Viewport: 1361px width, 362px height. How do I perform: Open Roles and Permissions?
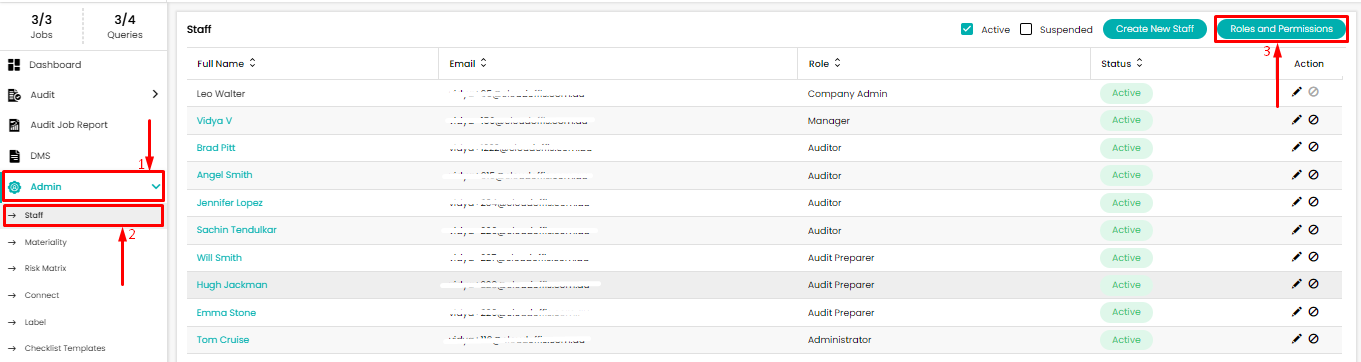(1281, 29)
